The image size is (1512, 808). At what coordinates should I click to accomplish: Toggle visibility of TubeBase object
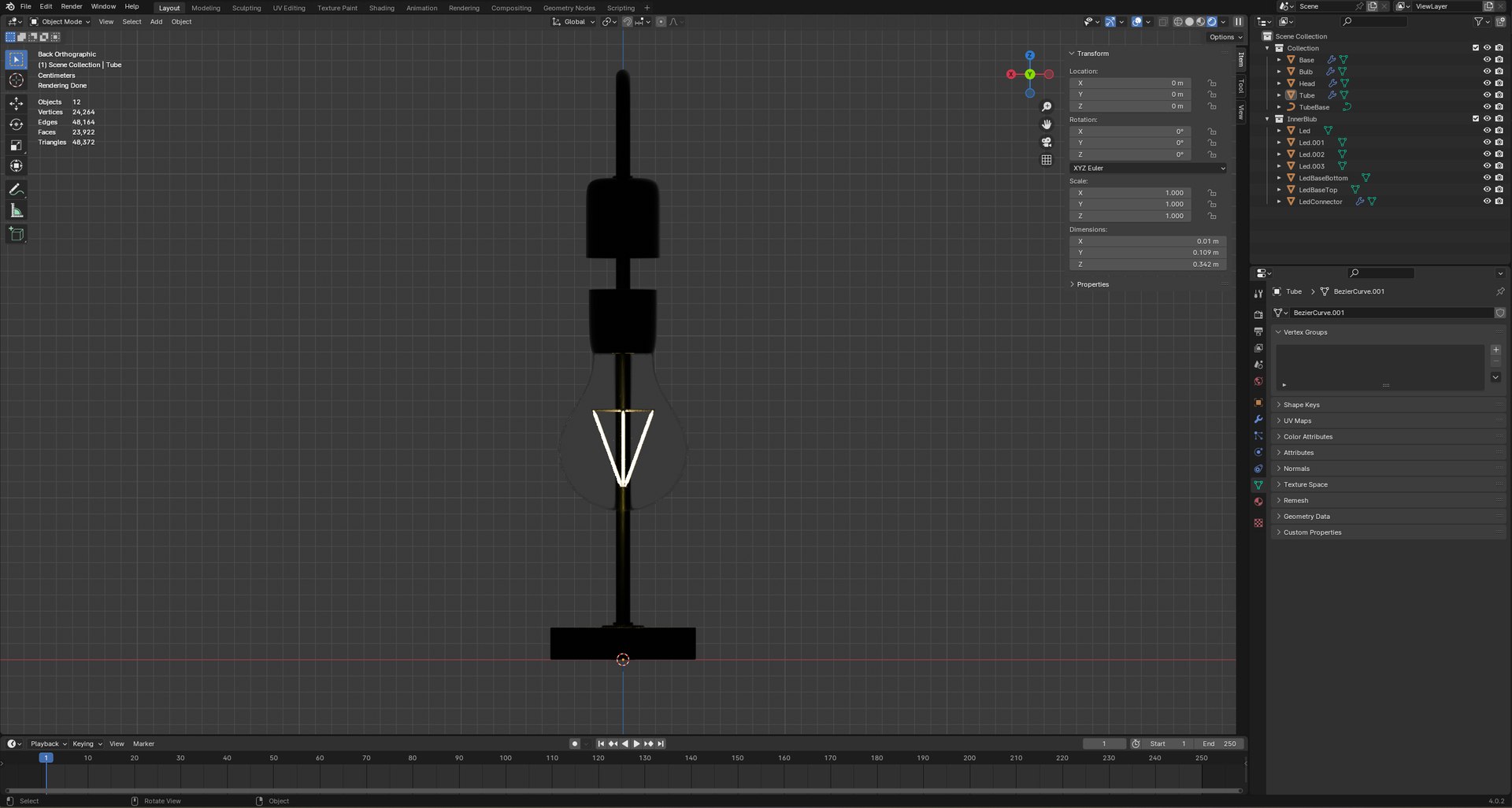pyautogui.click(x=1487, y=107)
